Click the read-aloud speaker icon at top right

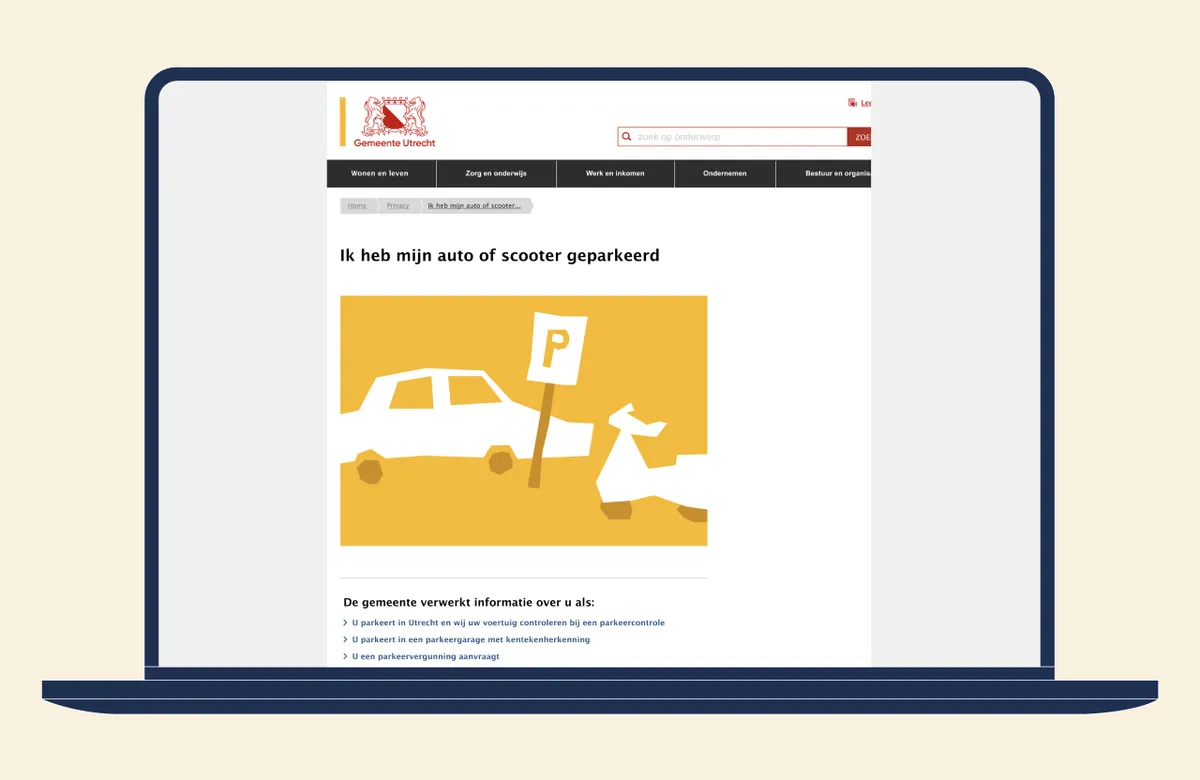[x=852, y=103]
